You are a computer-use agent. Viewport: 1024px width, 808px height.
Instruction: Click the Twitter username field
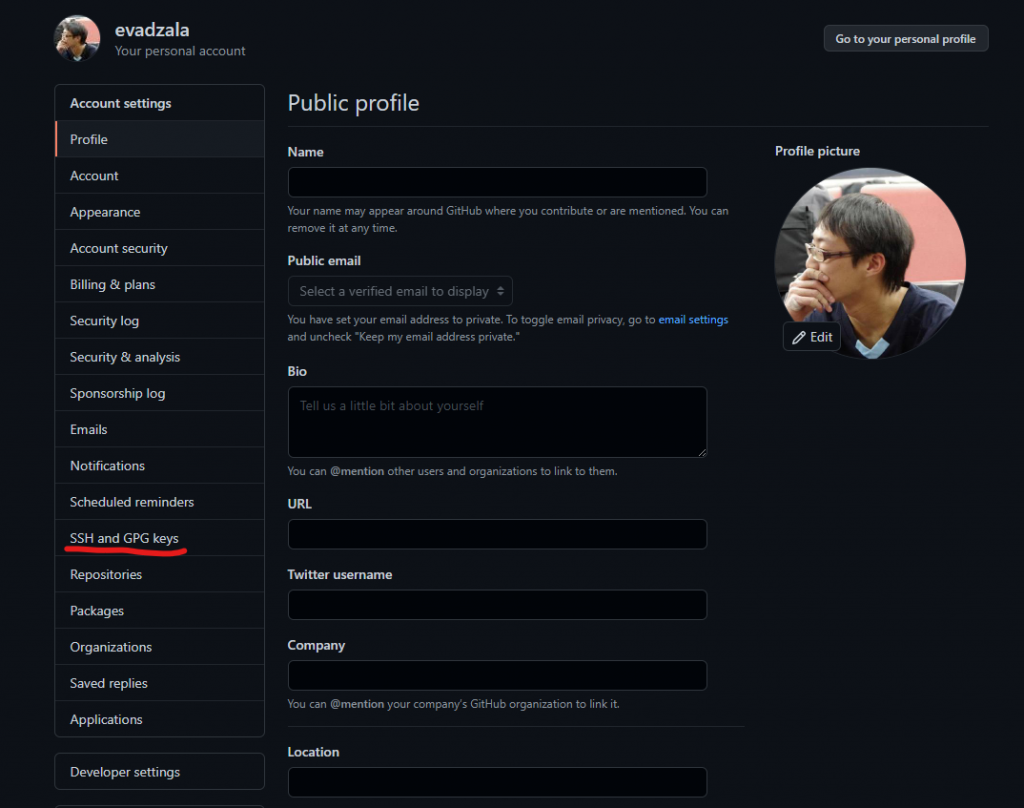tap(497, 605)
